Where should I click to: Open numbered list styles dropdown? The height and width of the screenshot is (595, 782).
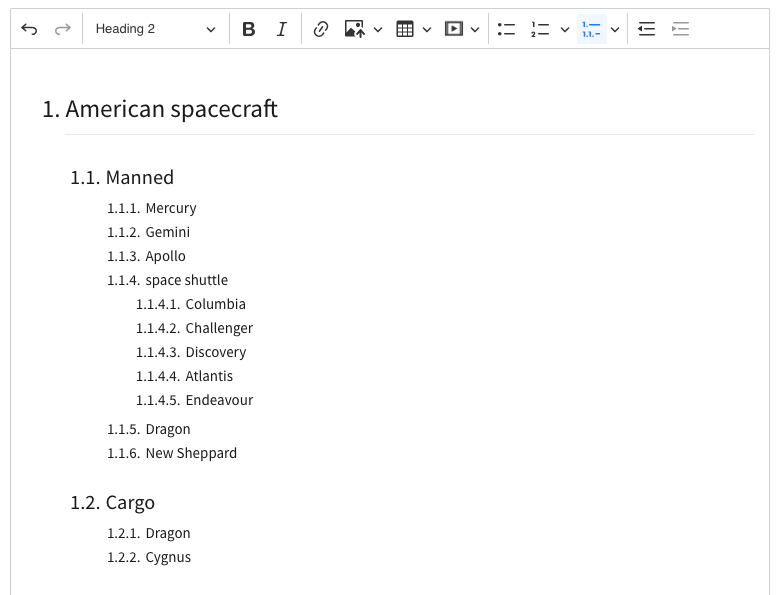pyautogui.click(x=565, y=29)
